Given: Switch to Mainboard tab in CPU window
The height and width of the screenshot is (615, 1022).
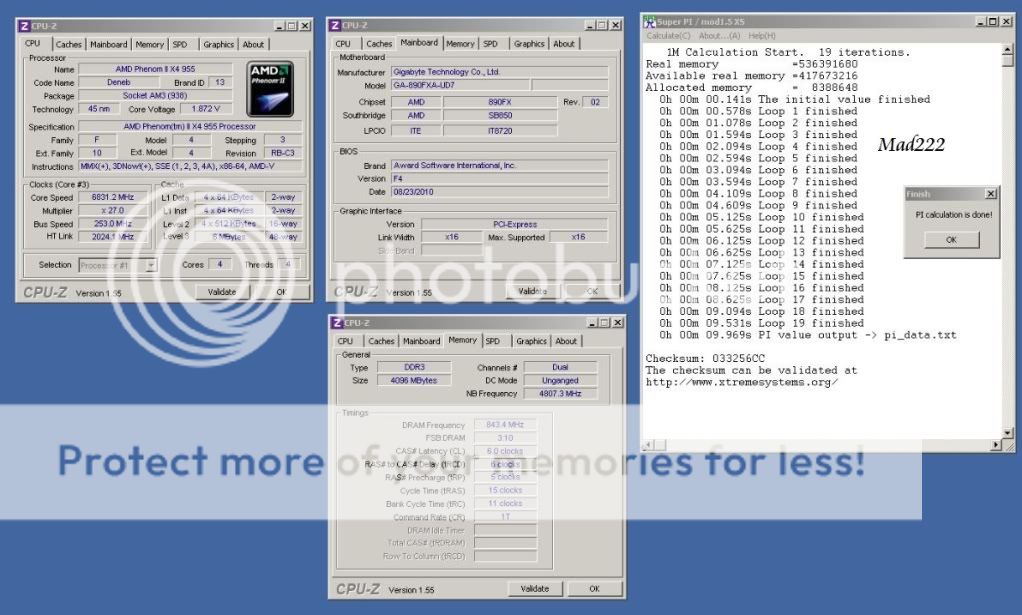Looking at the screenshot, I should pos(108,44).
